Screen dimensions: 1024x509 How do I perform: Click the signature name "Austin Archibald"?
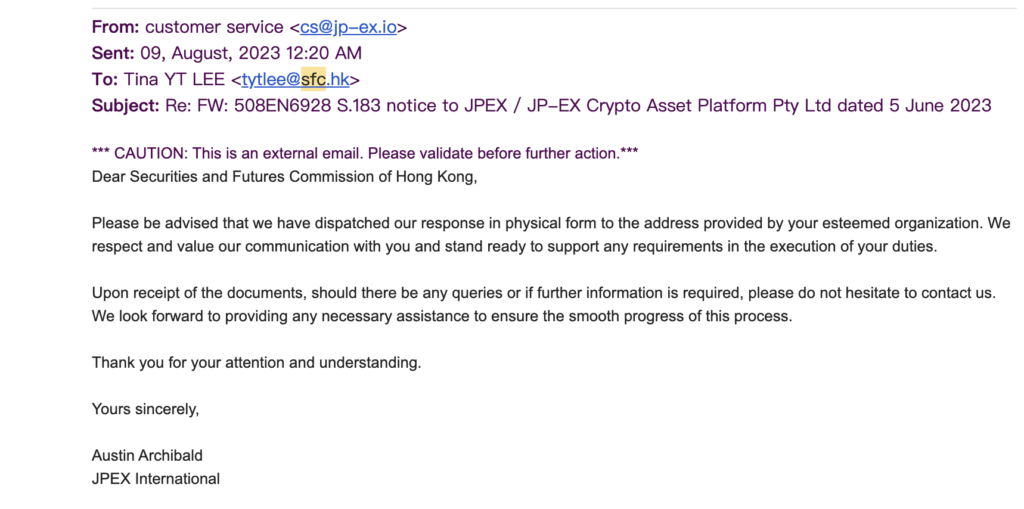147,455
